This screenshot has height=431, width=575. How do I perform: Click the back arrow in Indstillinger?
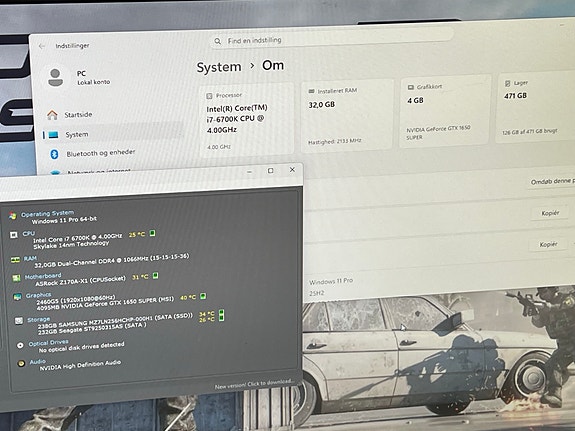42,46
